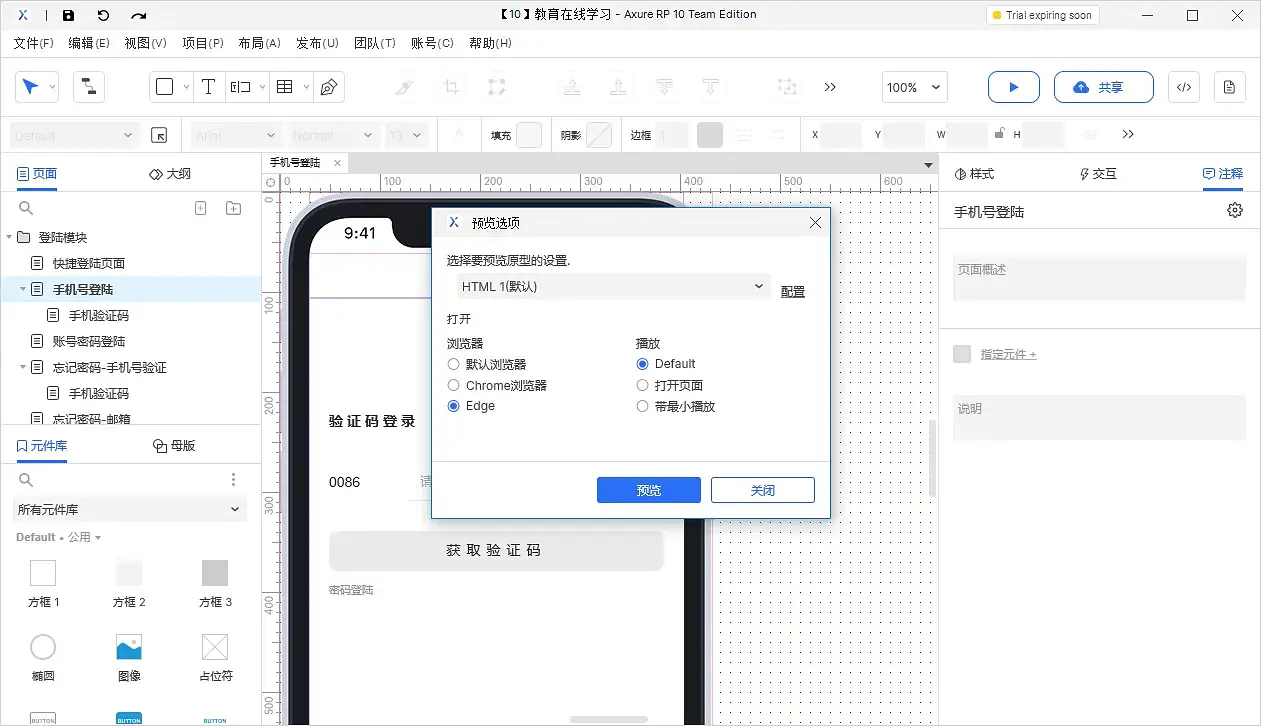Screen dimensions: 1261x726
Task: Open the 100% zoom level dropdown
Action: (x=912, y=87)
